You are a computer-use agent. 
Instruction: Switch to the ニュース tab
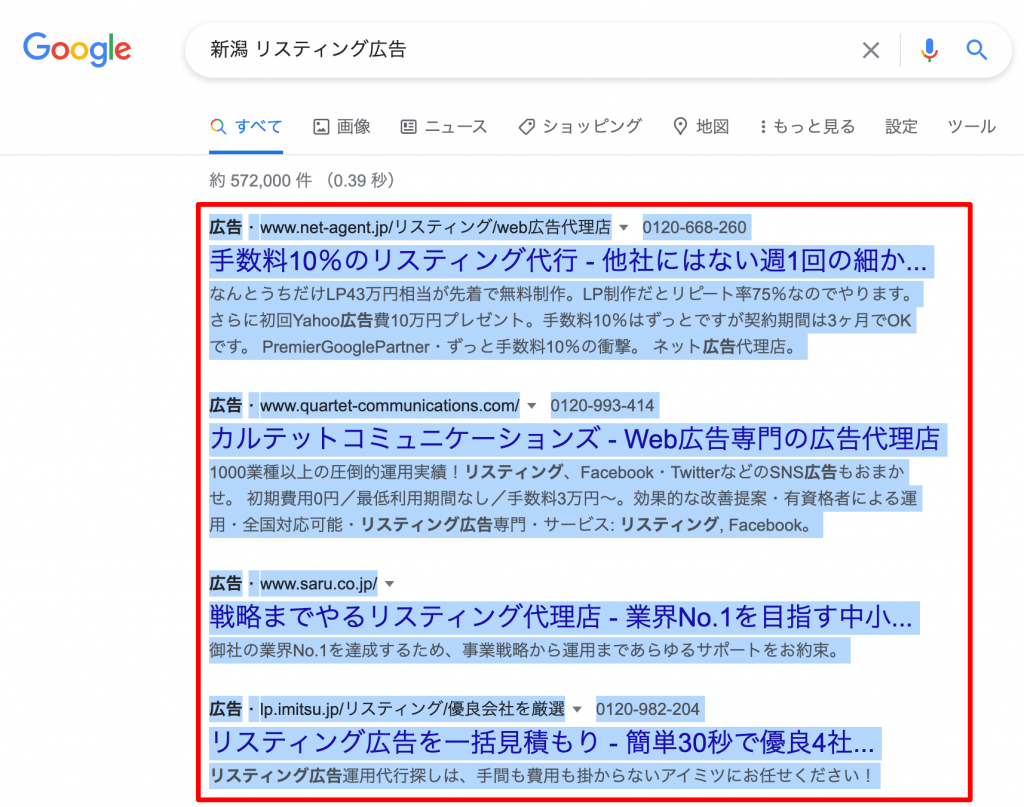coord(444,126)
